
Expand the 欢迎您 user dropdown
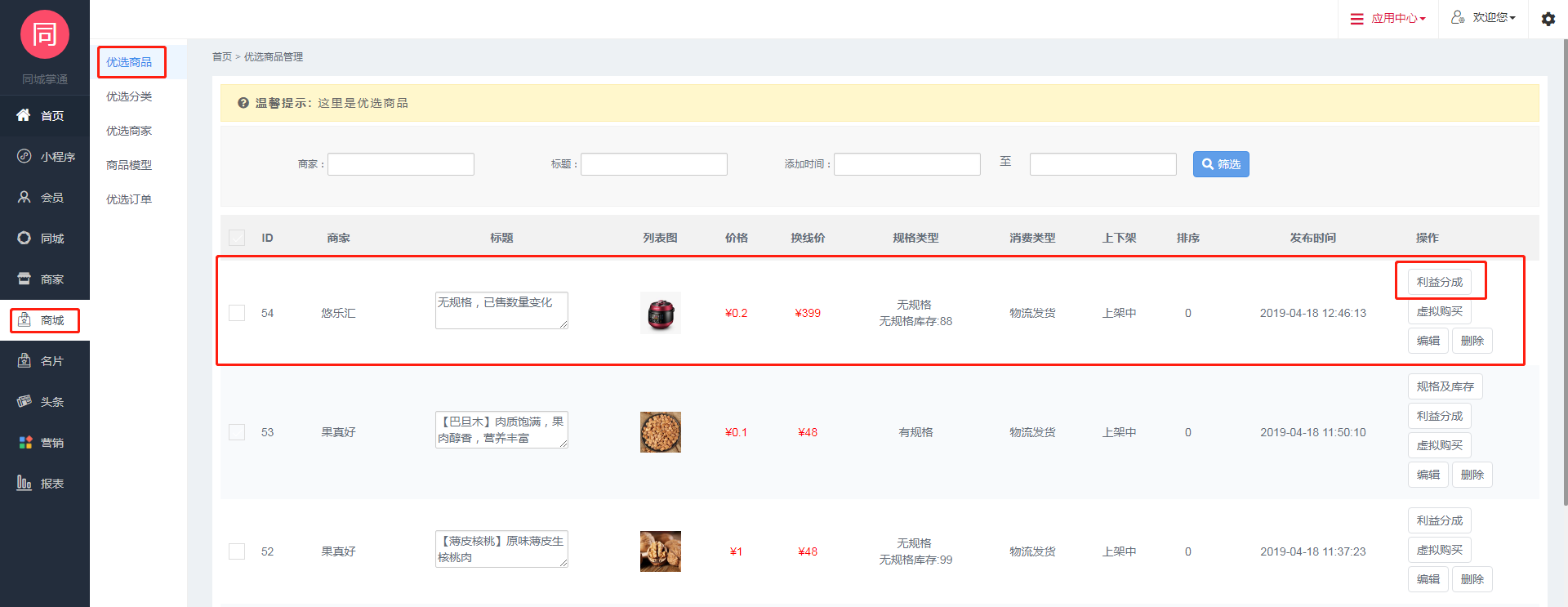(1483, 18)
